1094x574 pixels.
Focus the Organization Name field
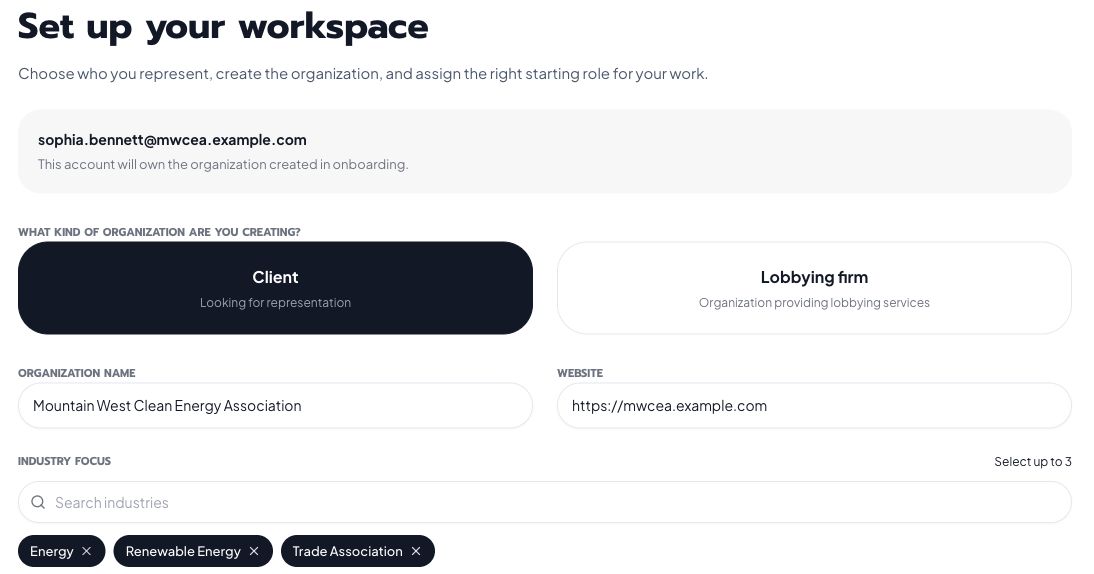[276, 406]
